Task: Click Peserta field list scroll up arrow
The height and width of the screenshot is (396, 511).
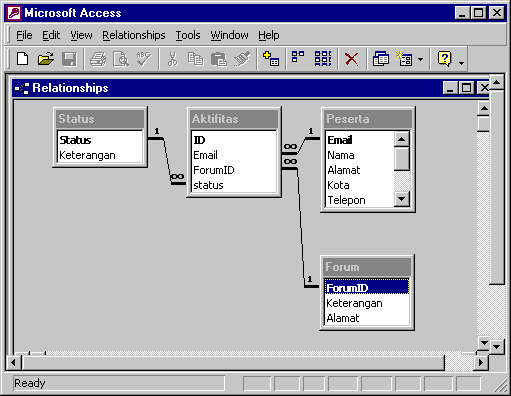Action: click(402, 139)
